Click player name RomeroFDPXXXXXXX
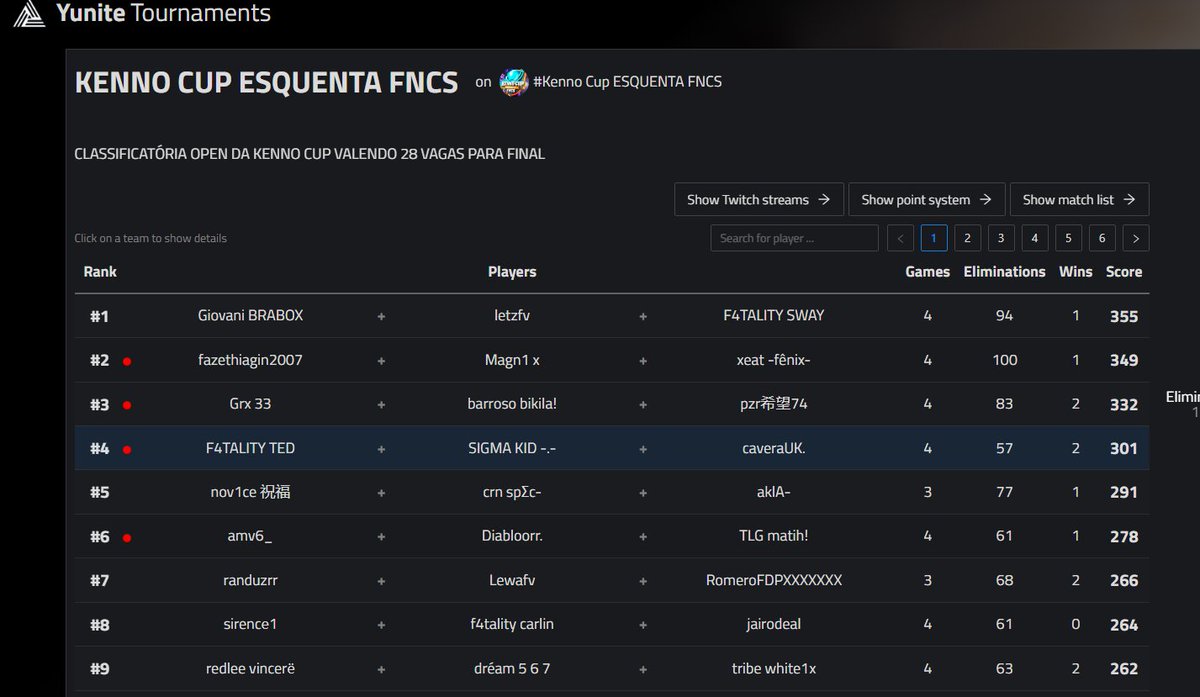Image resolution: width=1200 pixels, height=697 pixels. click(774, 580)
